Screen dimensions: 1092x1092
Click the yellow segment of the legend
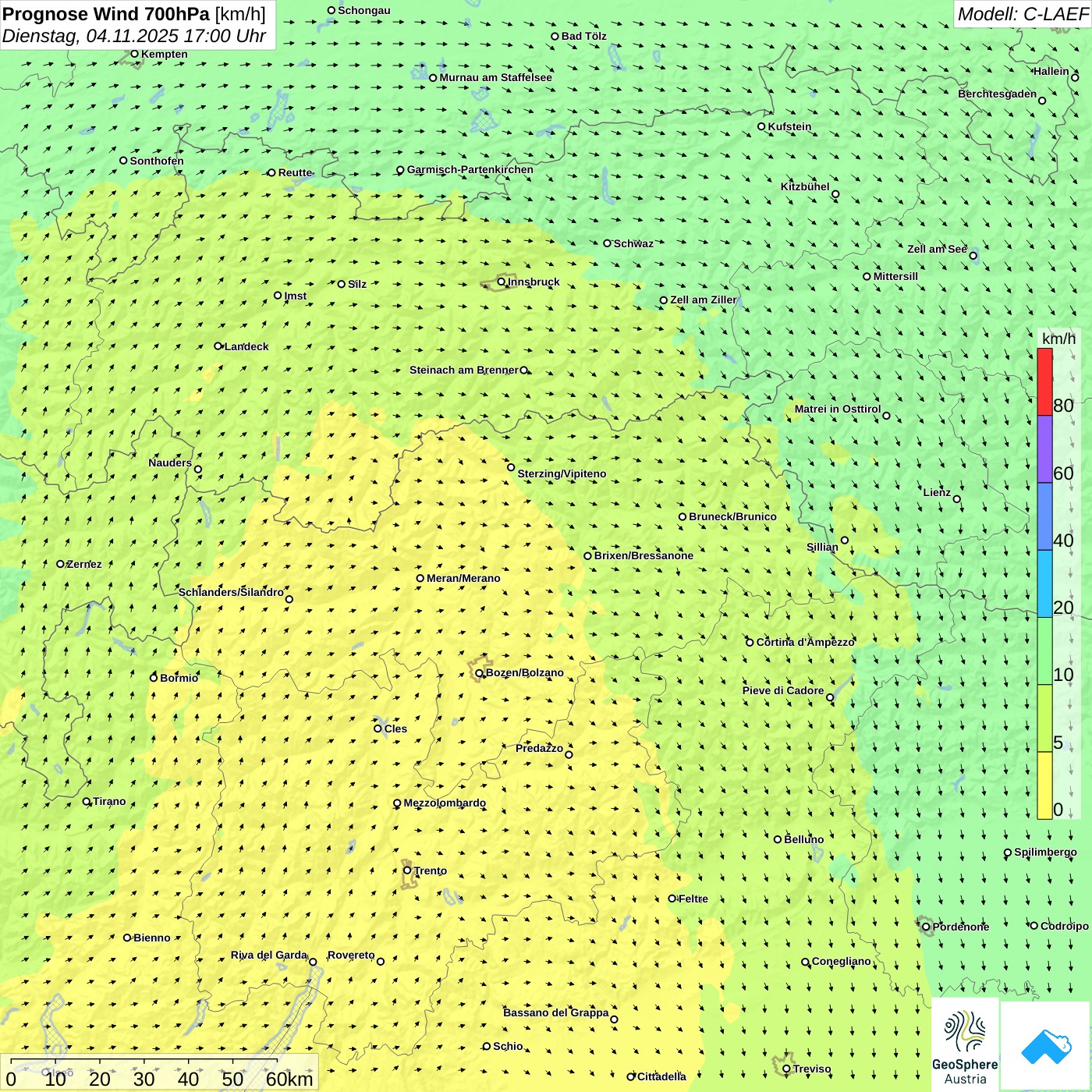(1044, 785)
